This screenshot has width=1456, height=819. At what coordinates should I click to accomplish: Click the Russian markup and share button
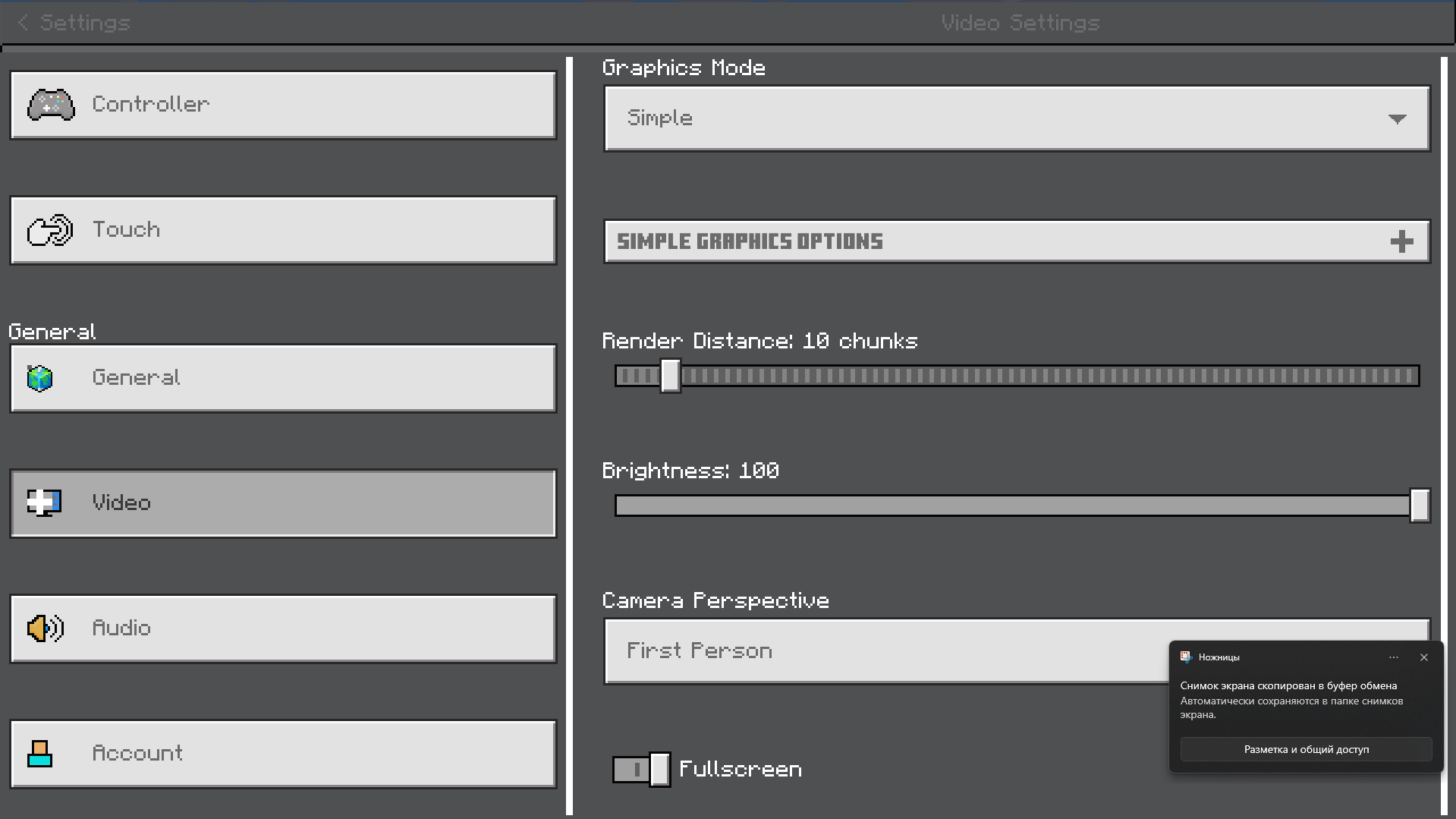point(1306,749)
